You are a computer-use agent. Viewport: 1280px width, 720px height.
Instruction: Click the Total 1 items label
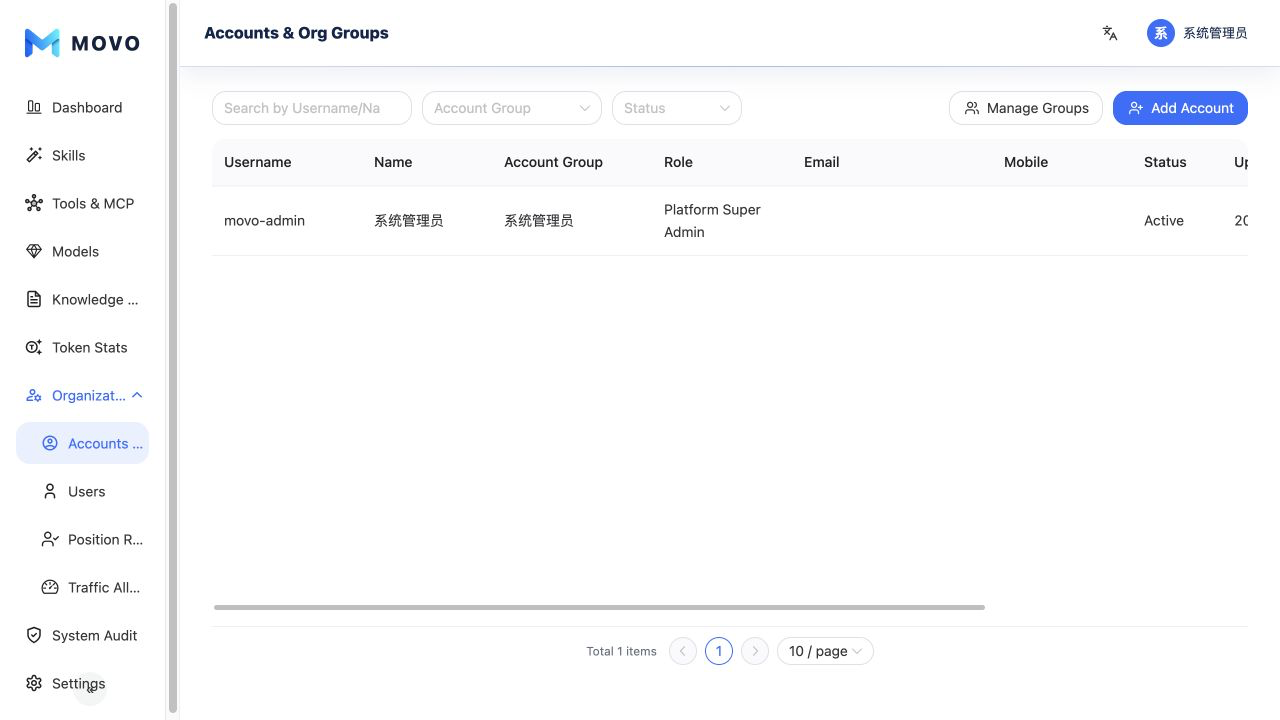click(x=621, y=651)
